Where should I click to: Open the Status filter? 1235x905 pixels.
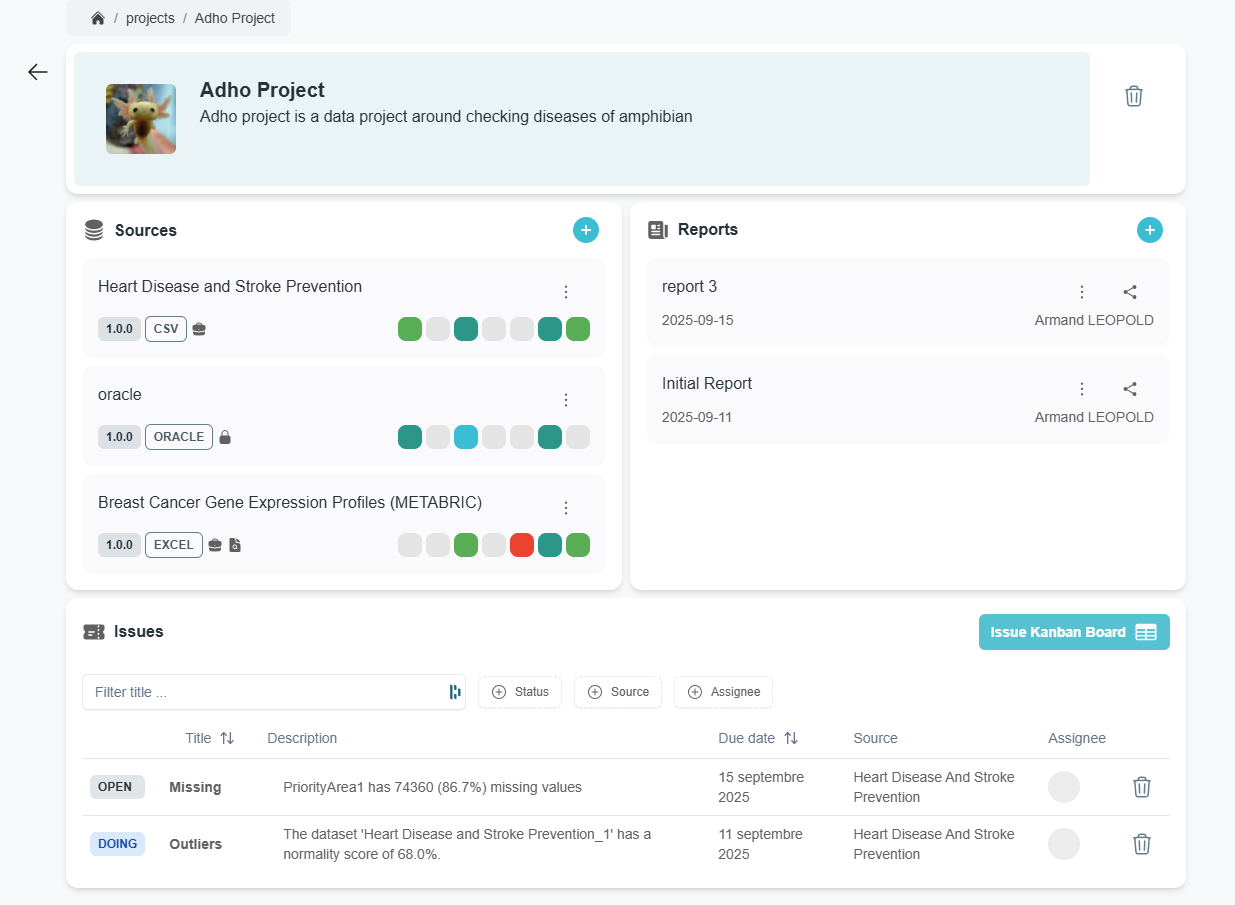(x=520, y=692)
